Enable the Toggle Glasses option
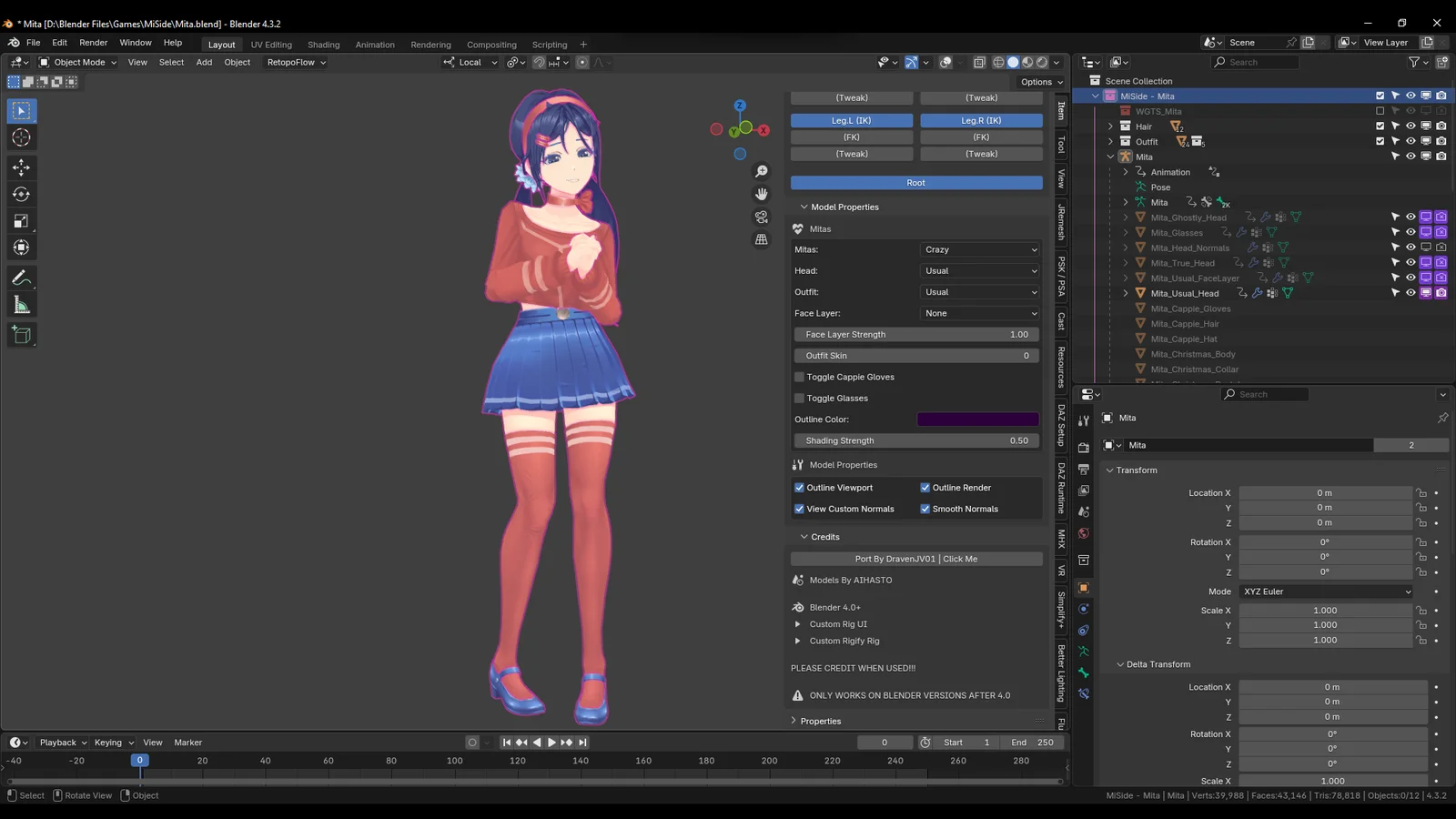This screenshot has height=819, width=1456. 798,398
